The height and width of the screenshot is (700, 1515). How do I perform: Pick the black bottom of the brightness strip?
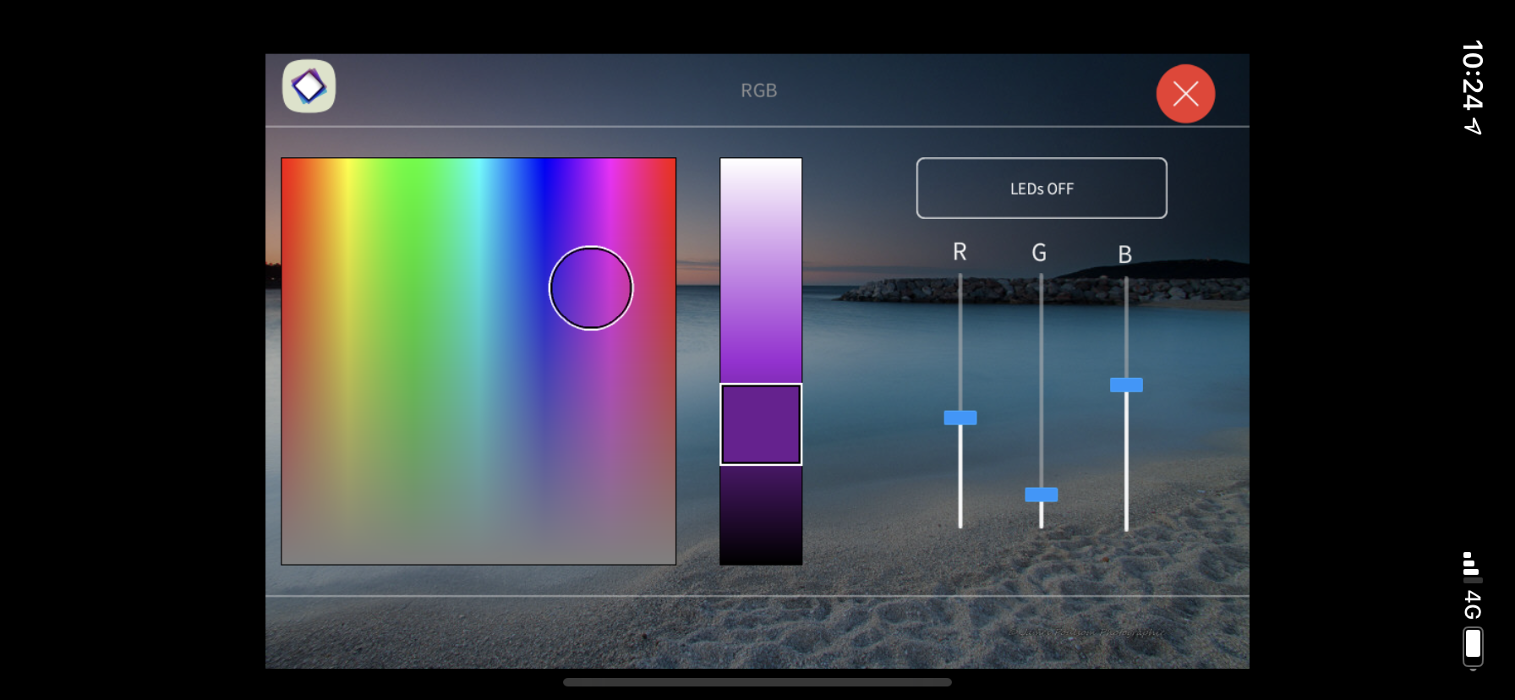(x=761, y=552)
